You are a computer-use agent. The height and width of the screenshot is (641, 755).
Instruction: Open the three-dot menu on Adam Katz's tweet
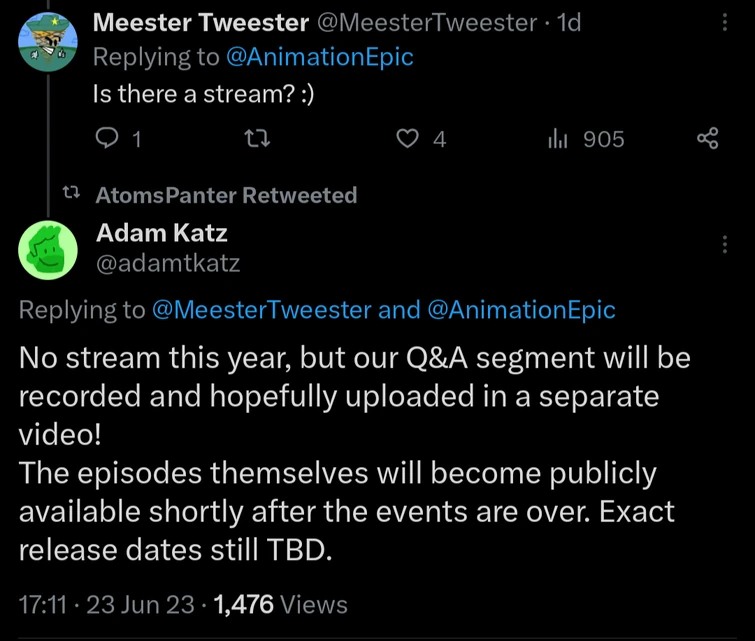tap(725, 244)
